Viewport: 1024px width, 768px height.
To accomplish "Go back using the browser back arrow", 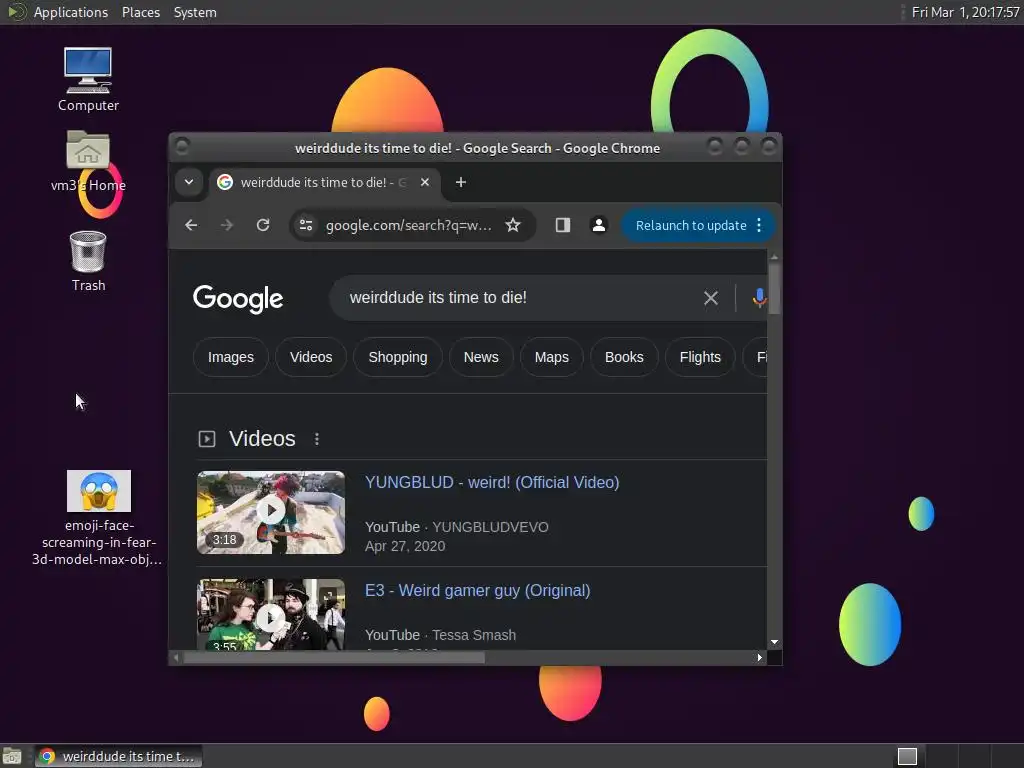I will (191, 225).
